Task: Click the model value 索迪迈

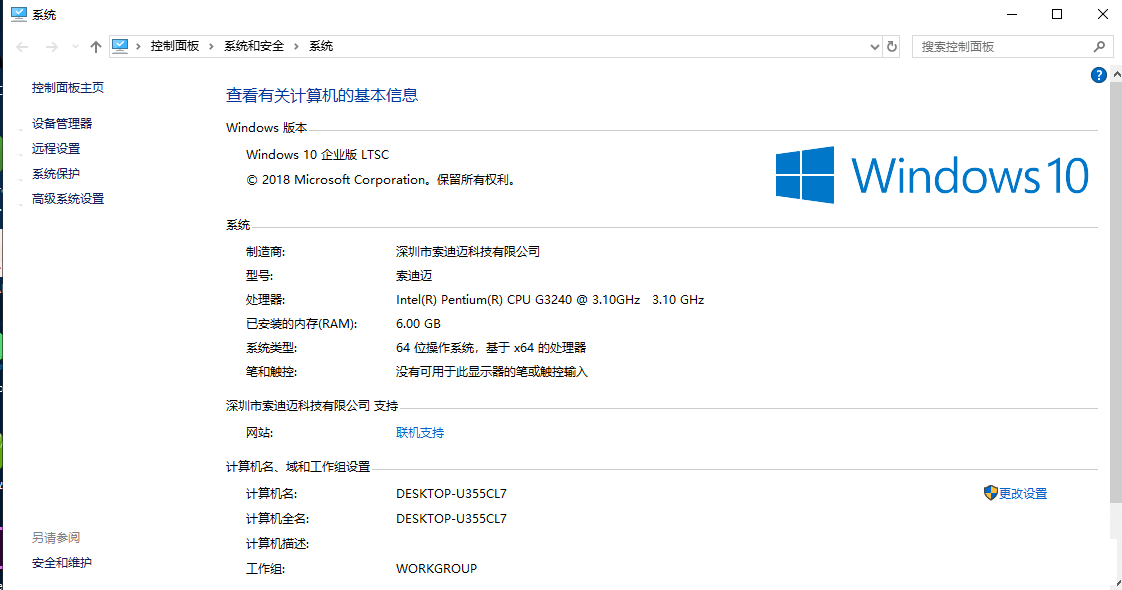Action: pos(414,275)
